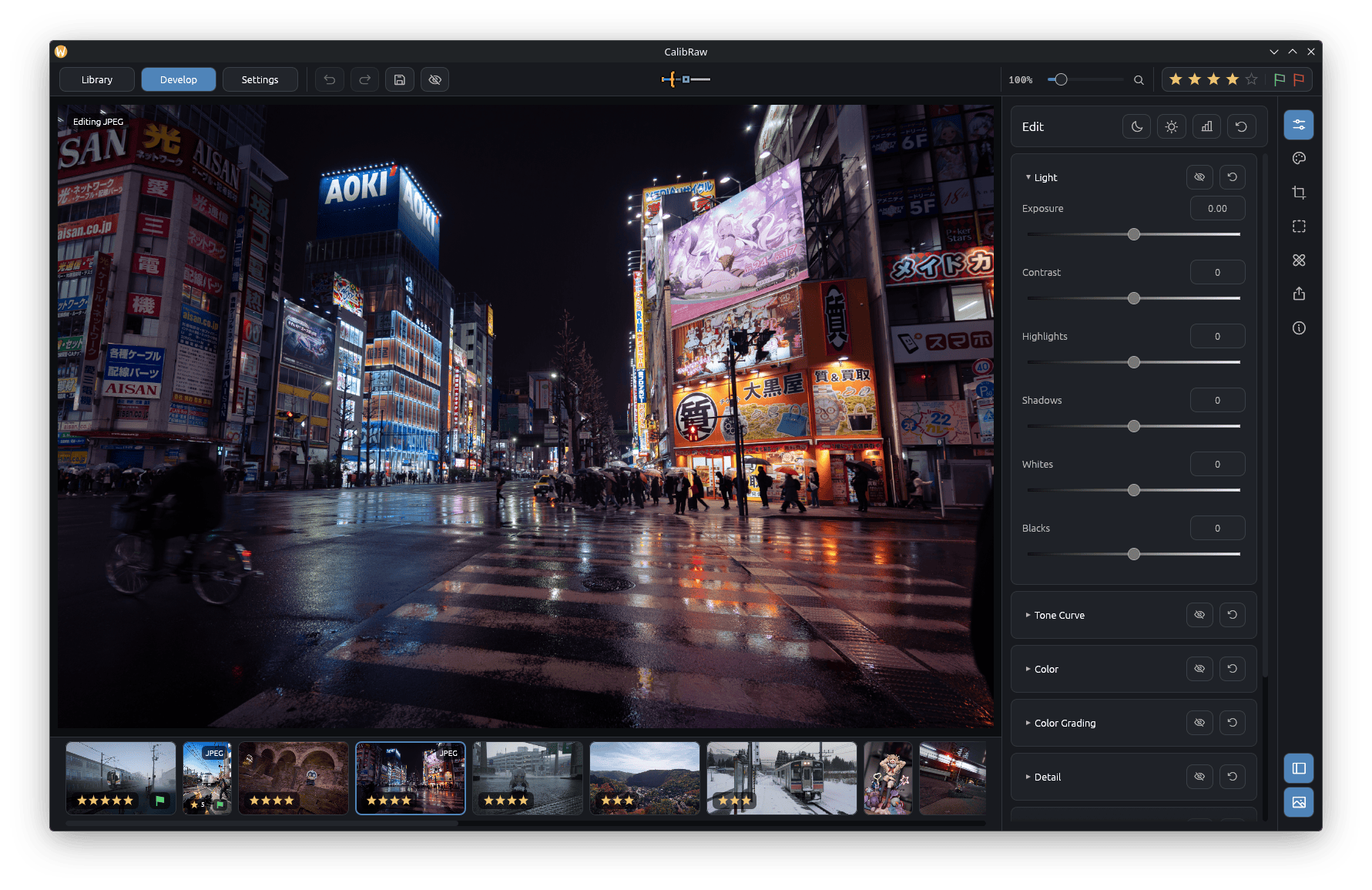The image size is (1372, 890).
Task: Toggle Detail section visibility eye
Action: (1200, 777)
